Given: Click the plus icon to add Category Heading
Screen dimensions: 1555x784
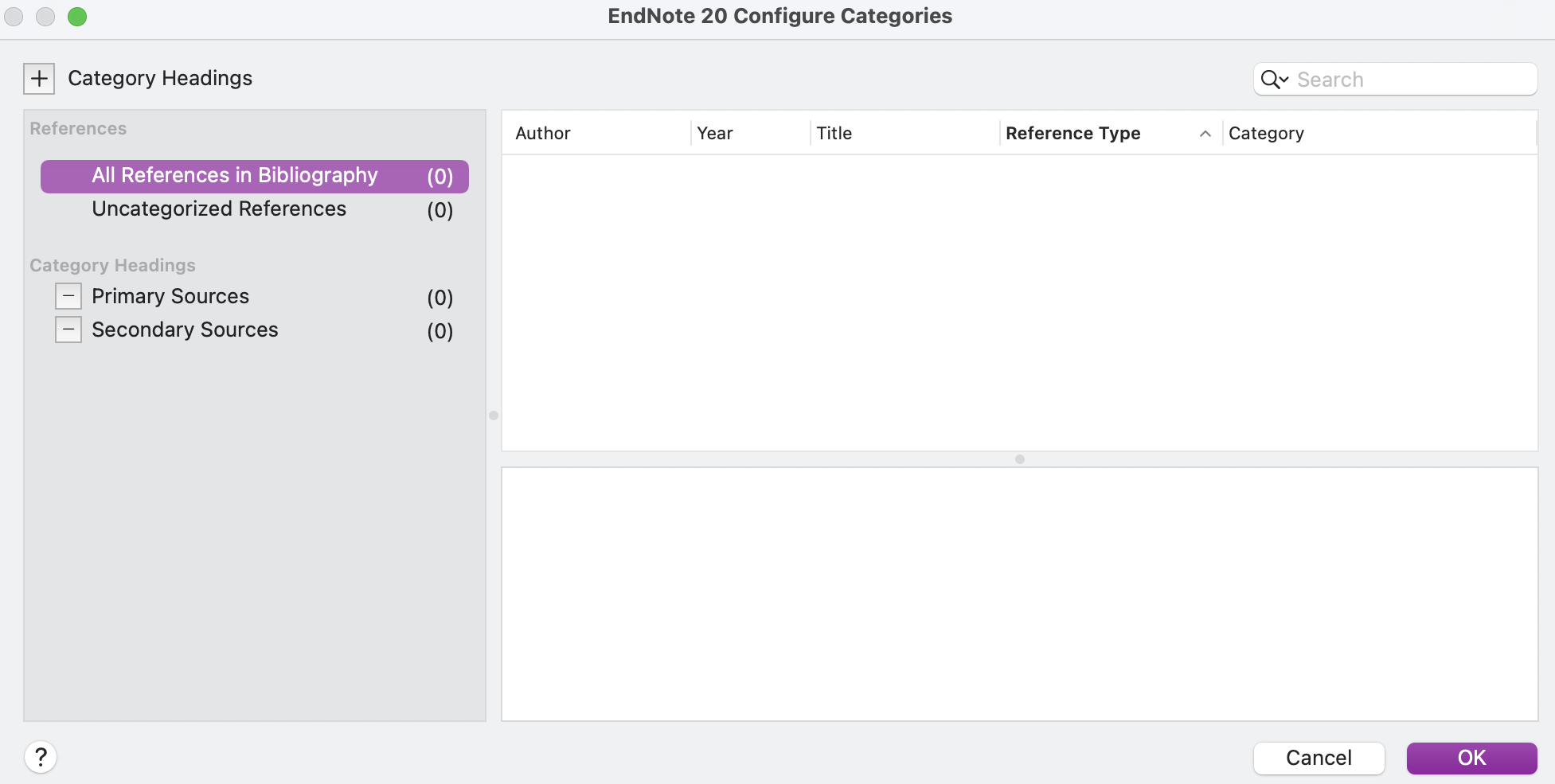Looking at the screenshot, I should 39,79.
